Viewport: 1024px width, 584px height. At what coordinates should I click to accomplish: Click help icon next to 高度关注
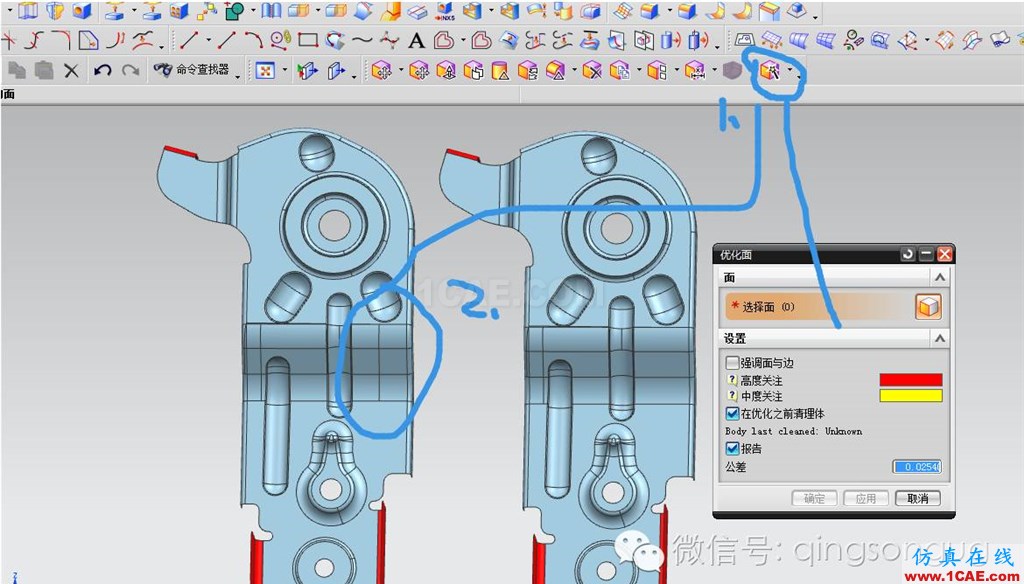[x=732, y=380]
